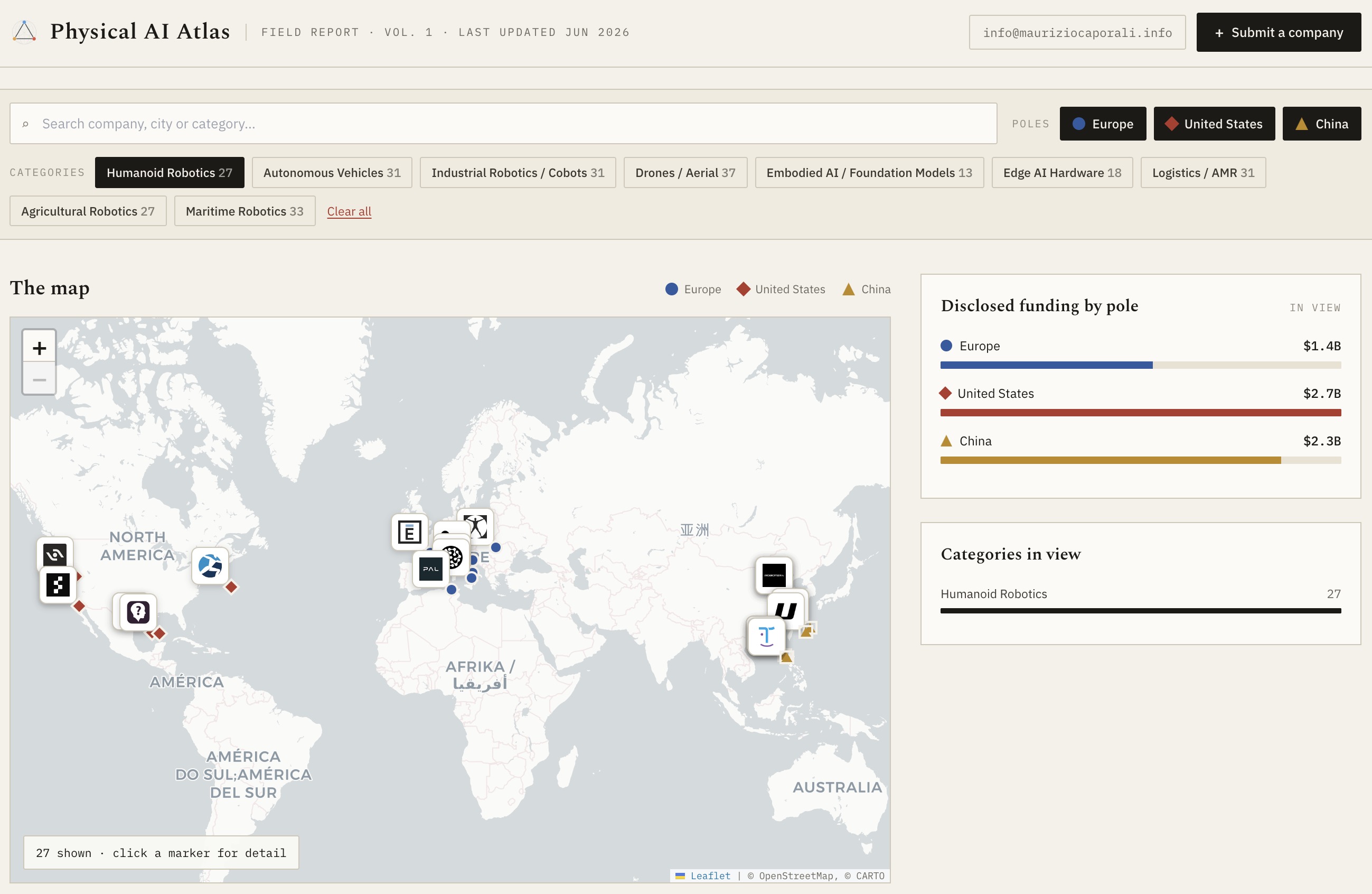
Task: Filter by Edge AI Hardware category
Action: pyautogui.click(x=1062, y=172)
